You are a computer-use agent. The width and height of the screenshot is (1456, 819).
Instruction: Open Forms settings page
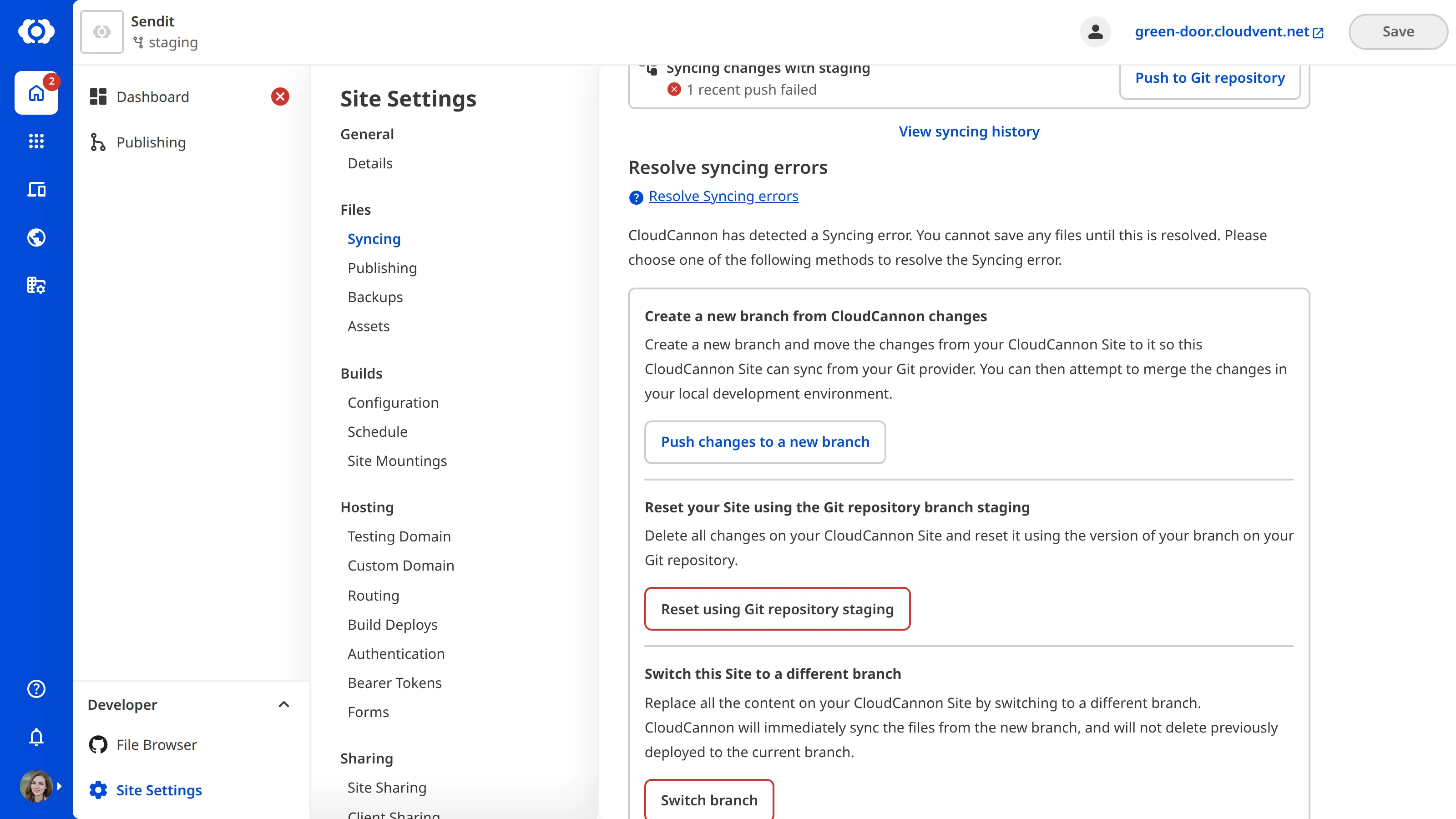tap(368, 712)
